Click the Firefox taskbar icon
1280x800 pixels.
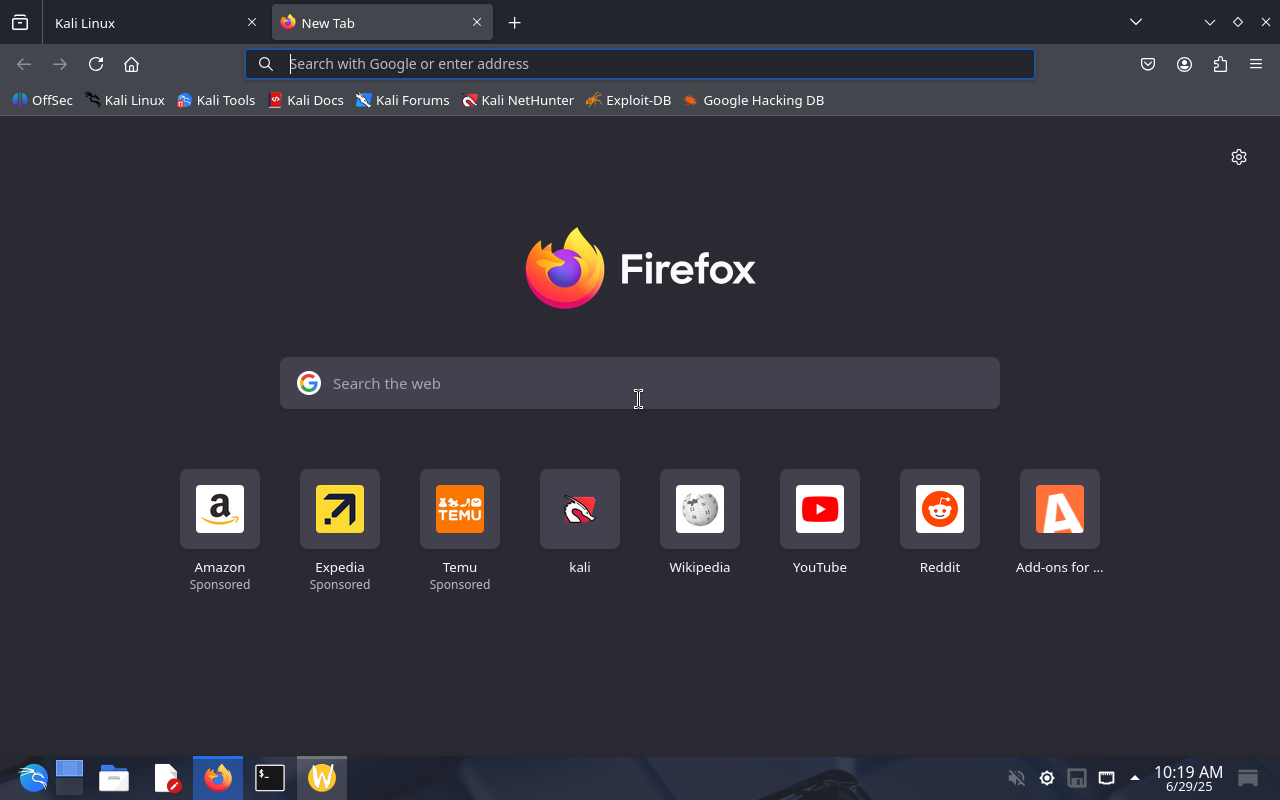[218, 777]
